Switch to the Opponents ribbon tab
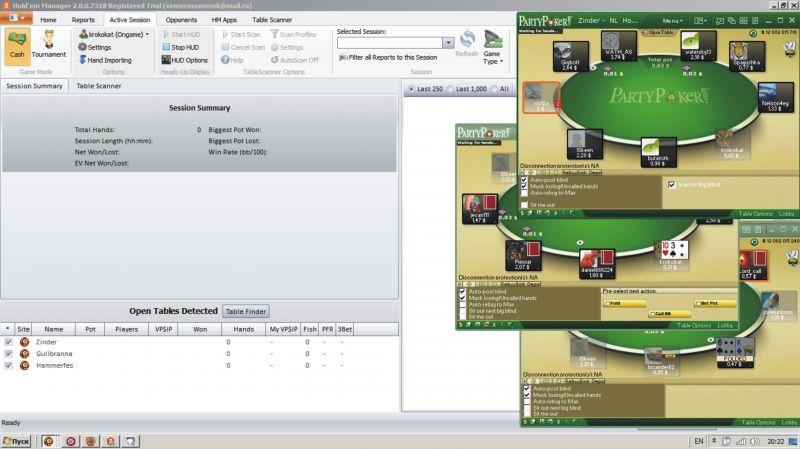800x449 pixels. [x=181, y=20]
